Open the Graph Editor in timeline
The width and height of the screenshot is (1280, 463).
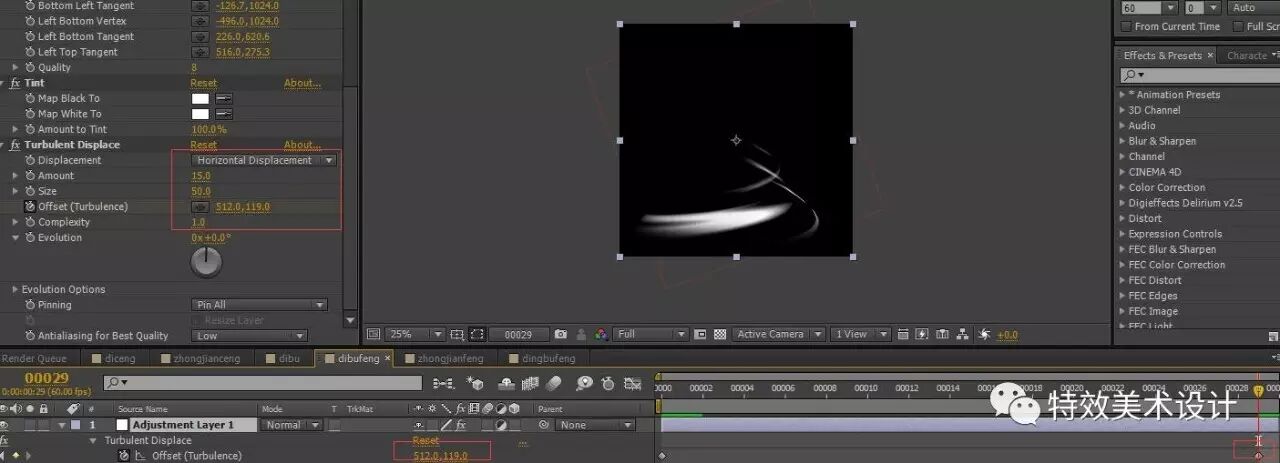coord(632,383)
